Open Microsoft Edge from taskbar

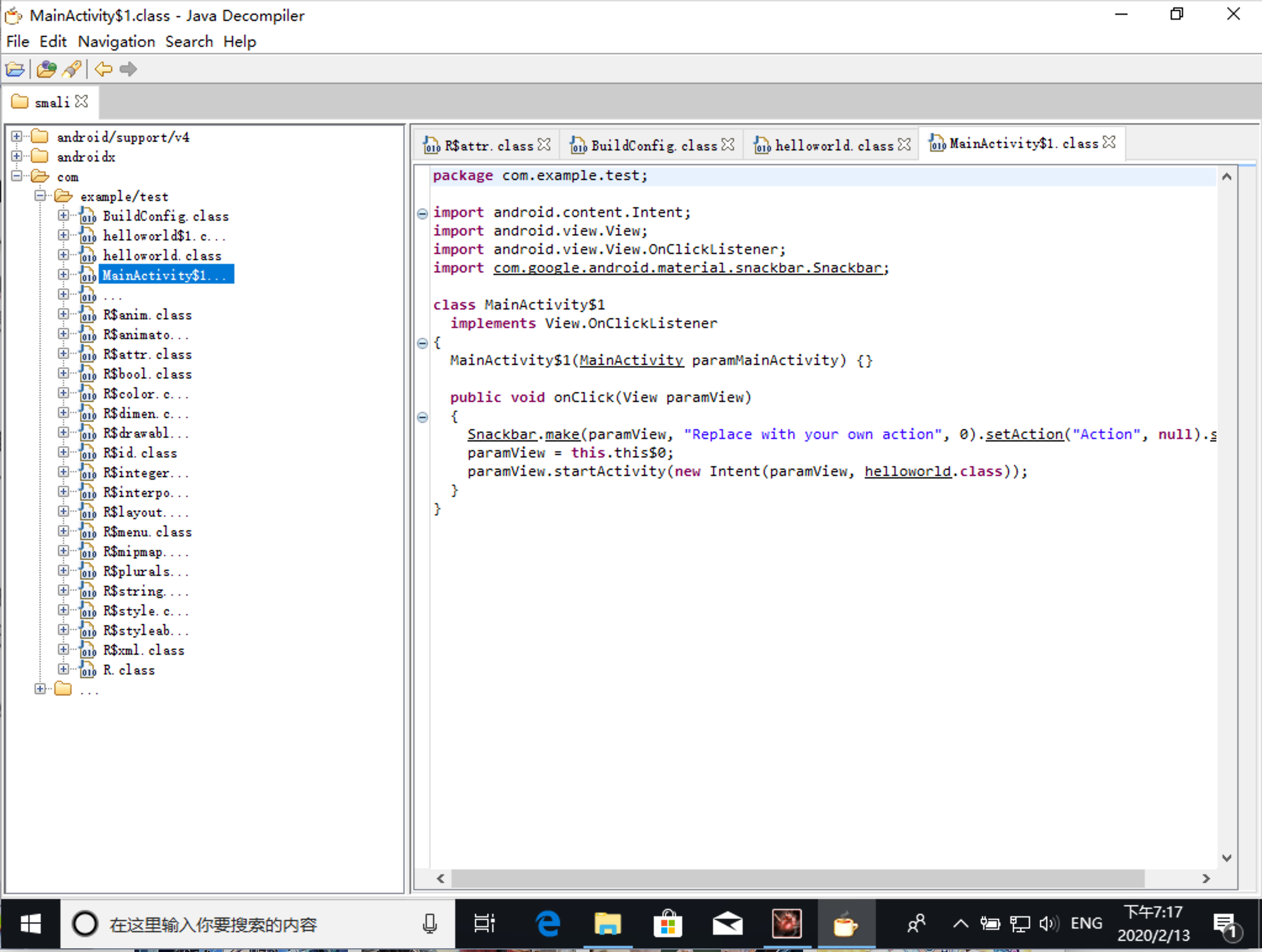tap(548, 924)
